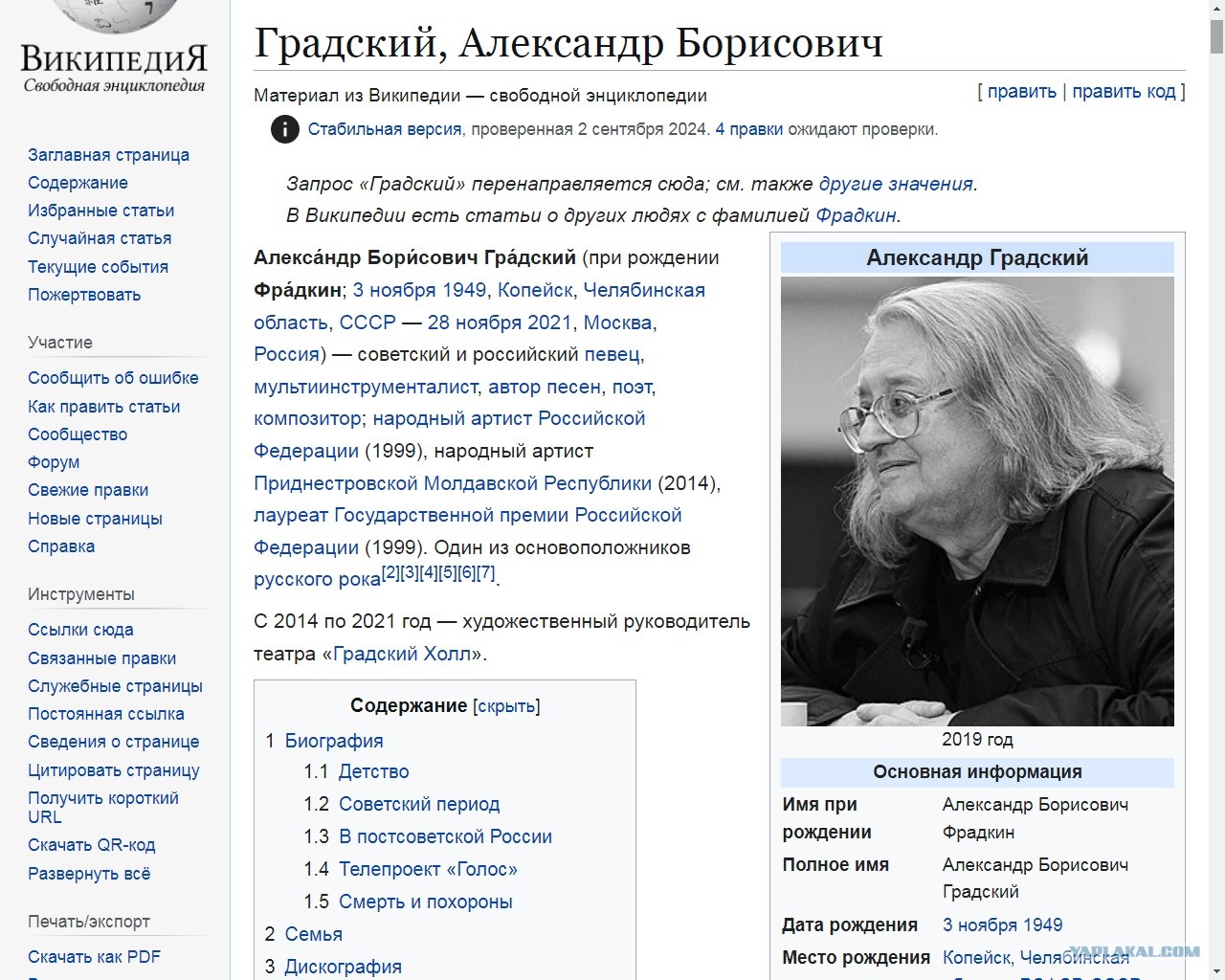Select "Получить короткий URL" tool
The width and height of the screenshot is (1225, 980).
tap(103, 808)
